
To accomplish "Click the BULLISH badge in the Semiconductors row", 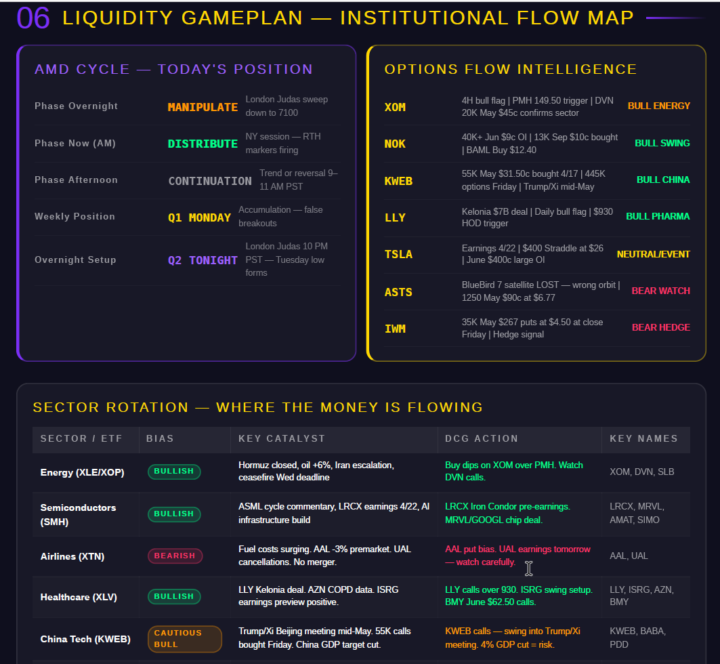I will [174, 514].
